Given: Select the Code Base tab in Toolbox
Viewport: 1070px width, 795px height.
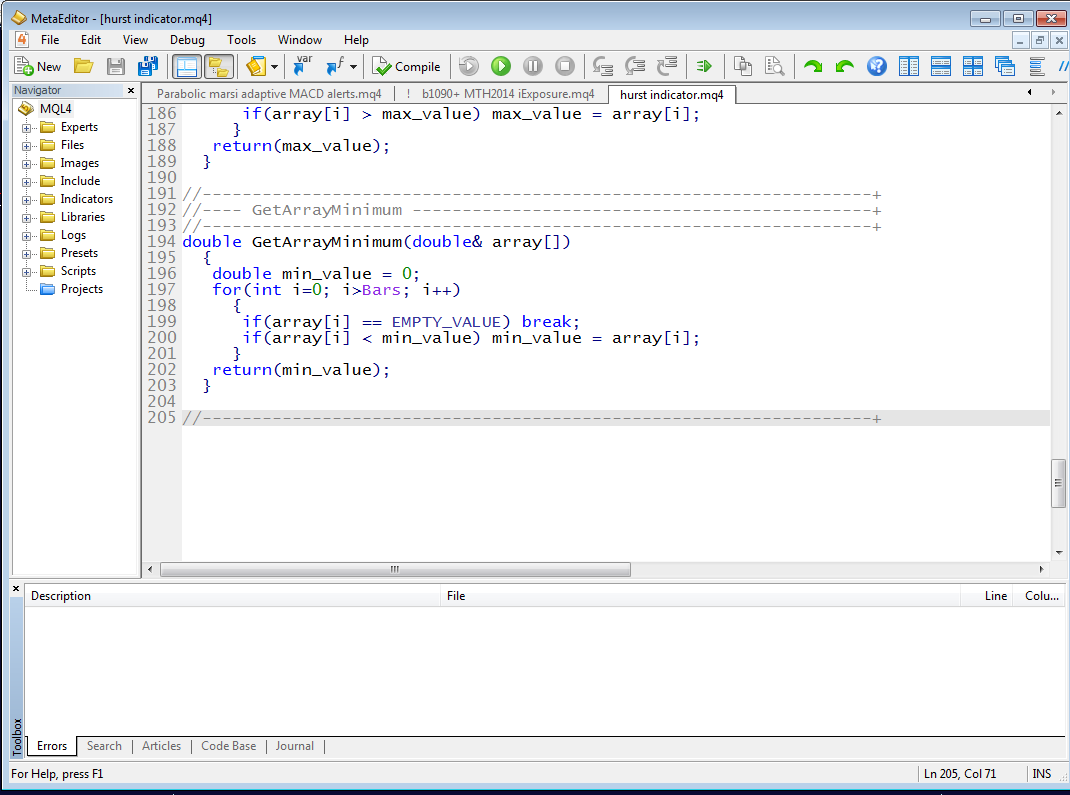Looking at the screenshot, I should [x=228, y=746].
